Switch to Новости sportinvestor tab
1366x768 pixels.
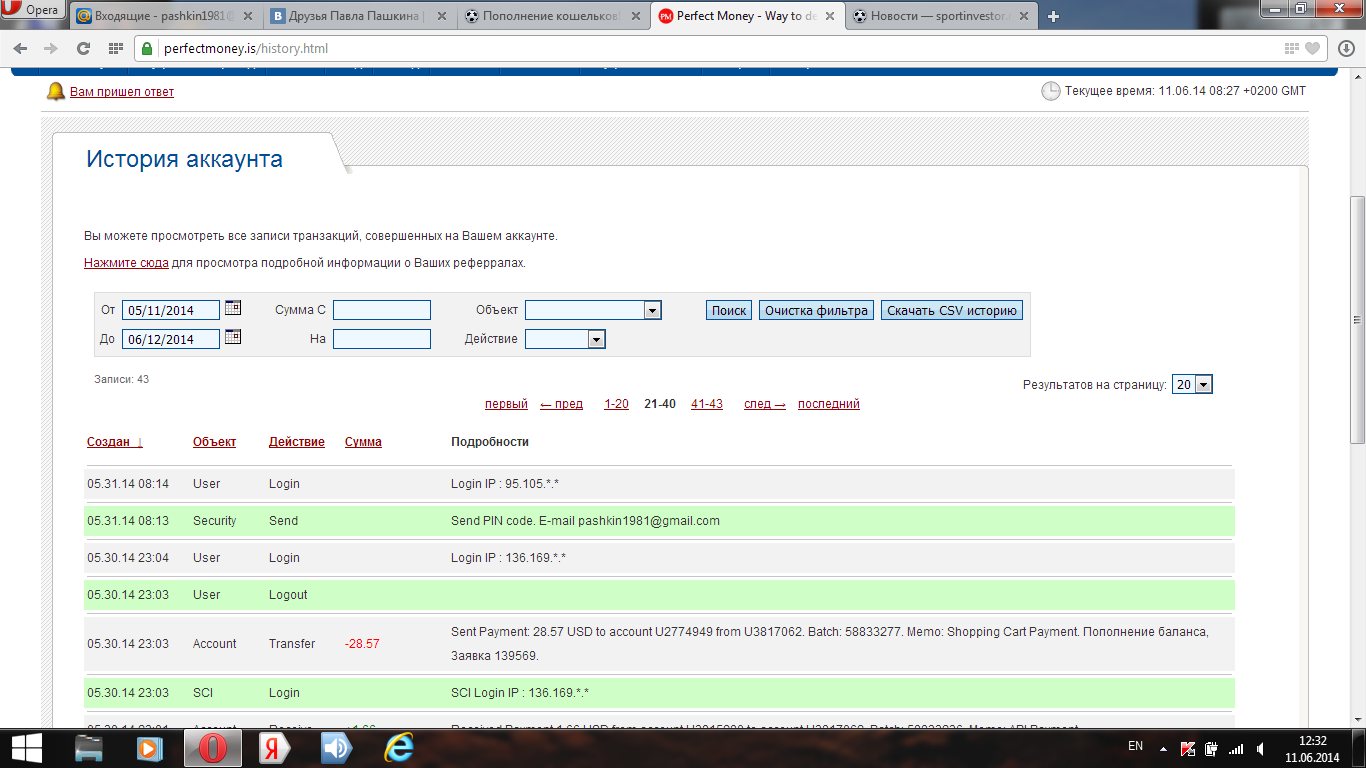coord(940,16)
